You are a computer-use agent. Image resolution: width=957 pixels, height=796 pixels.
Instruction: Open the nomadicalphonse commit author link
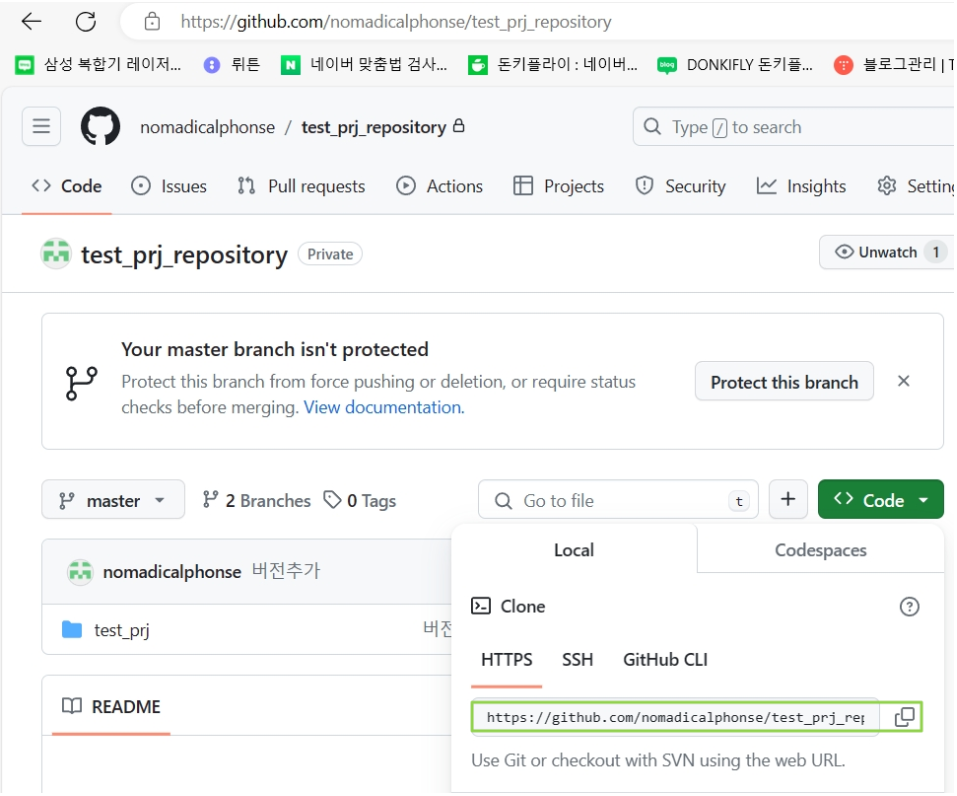pyautogui.click(x=172, y=572)
